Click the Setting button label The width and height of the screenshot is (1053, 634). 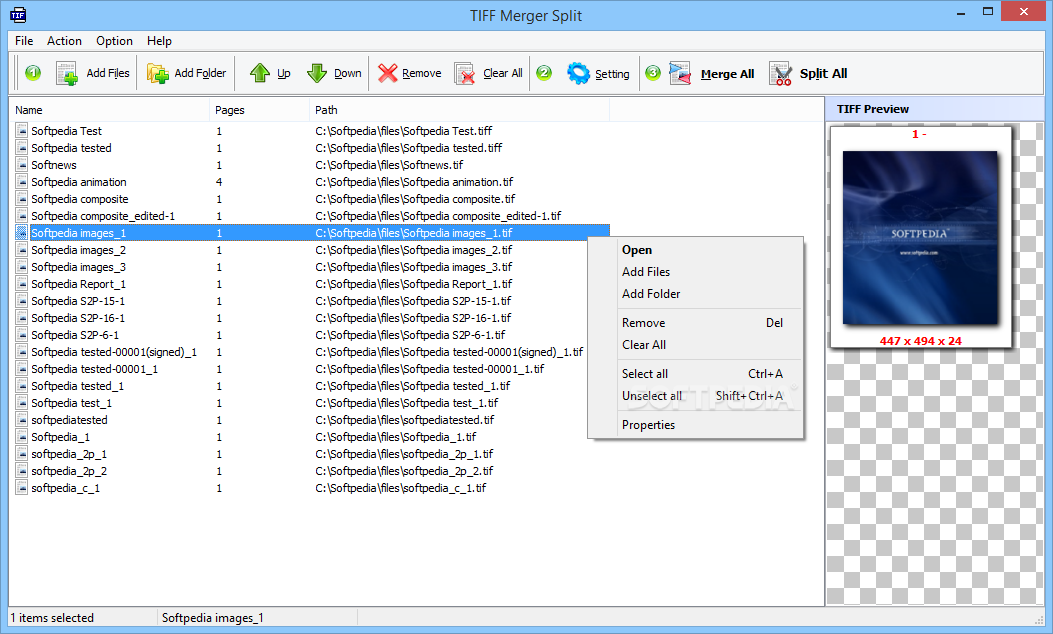click(x=612, y=74)
